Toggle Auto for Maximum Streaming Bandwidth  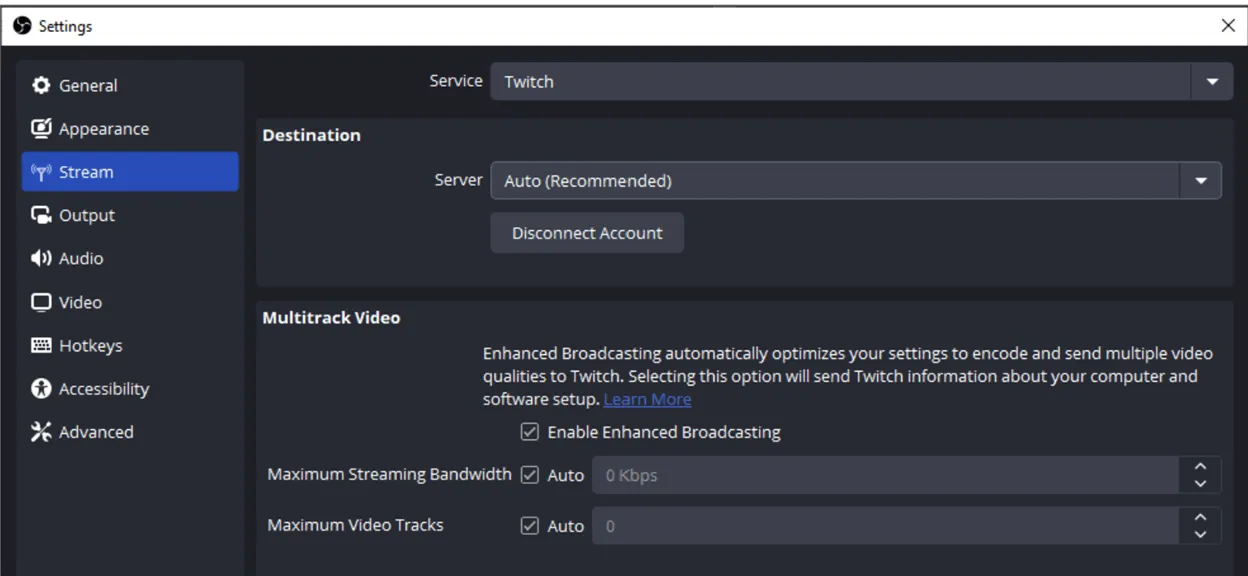[x=530, y=475]
